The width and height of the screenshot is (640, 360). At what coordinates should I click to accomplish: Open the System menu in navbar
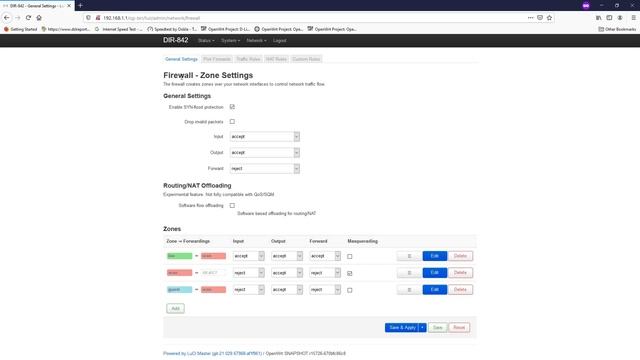pyautogui.click(x=231, y=40)
